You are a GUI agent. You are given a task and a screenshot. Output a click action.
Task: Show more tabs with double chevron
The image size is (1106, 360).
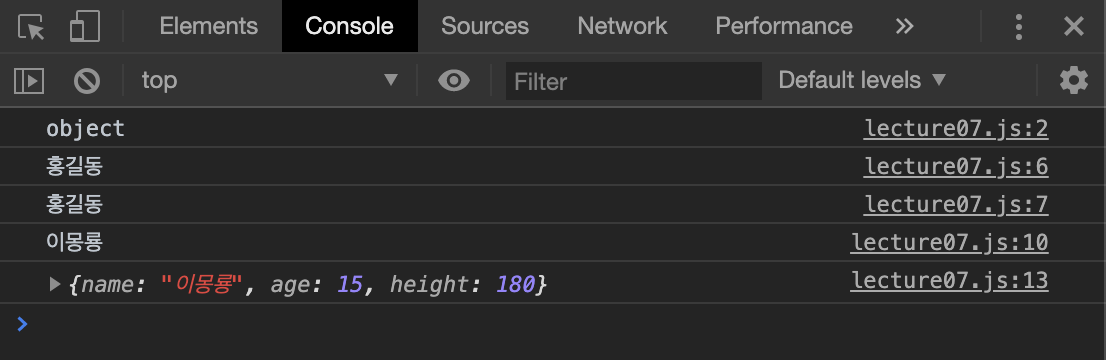coord(904,27)
